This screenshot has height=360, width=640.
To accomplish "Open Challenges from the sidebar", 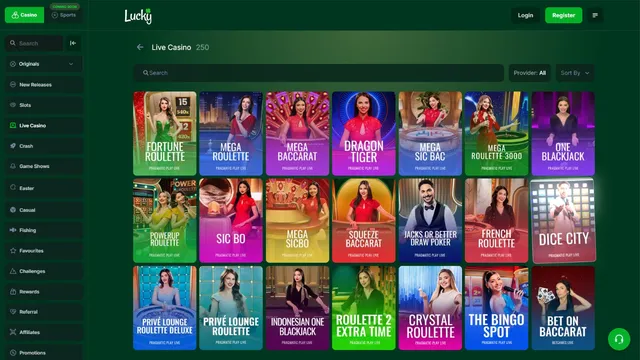I will [44, 271].
